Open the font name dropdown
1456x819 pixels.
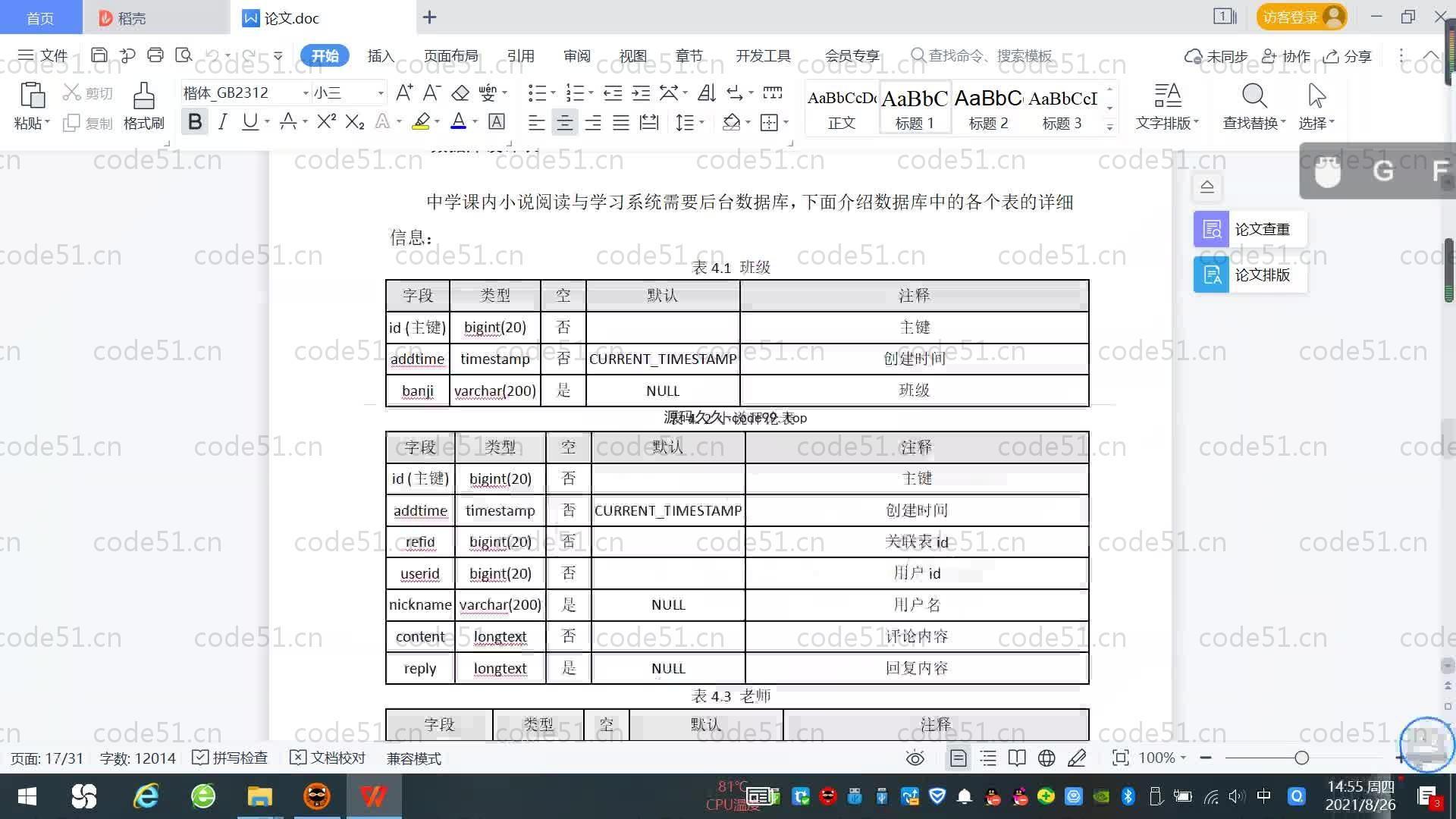click(306, 93)
